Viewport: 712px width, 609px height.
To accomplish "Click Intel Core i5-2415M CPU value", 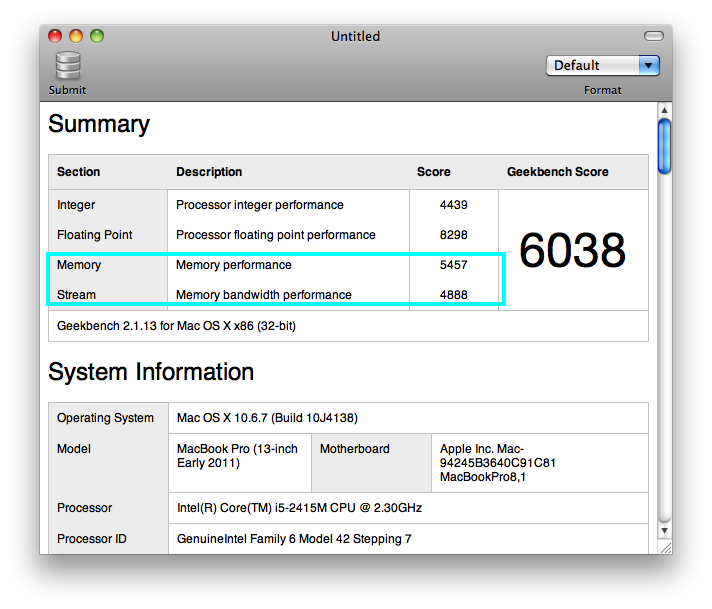I will [x=299, y=508].
